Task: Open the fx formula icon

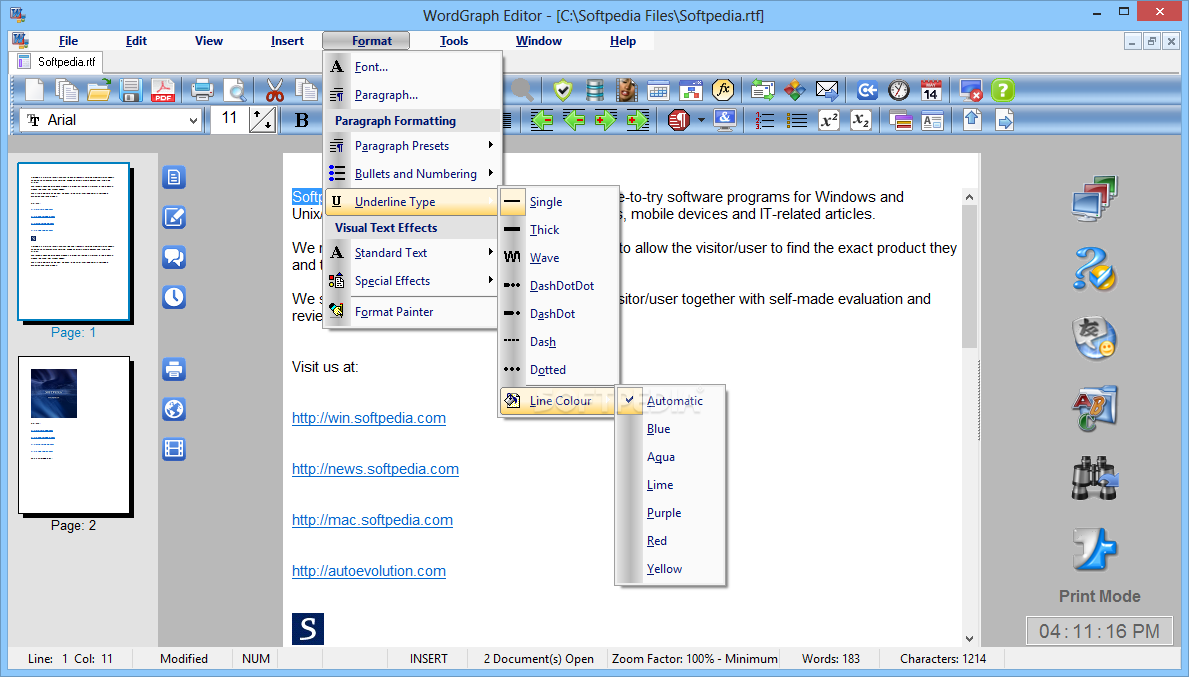Action: tap(723, 91)
